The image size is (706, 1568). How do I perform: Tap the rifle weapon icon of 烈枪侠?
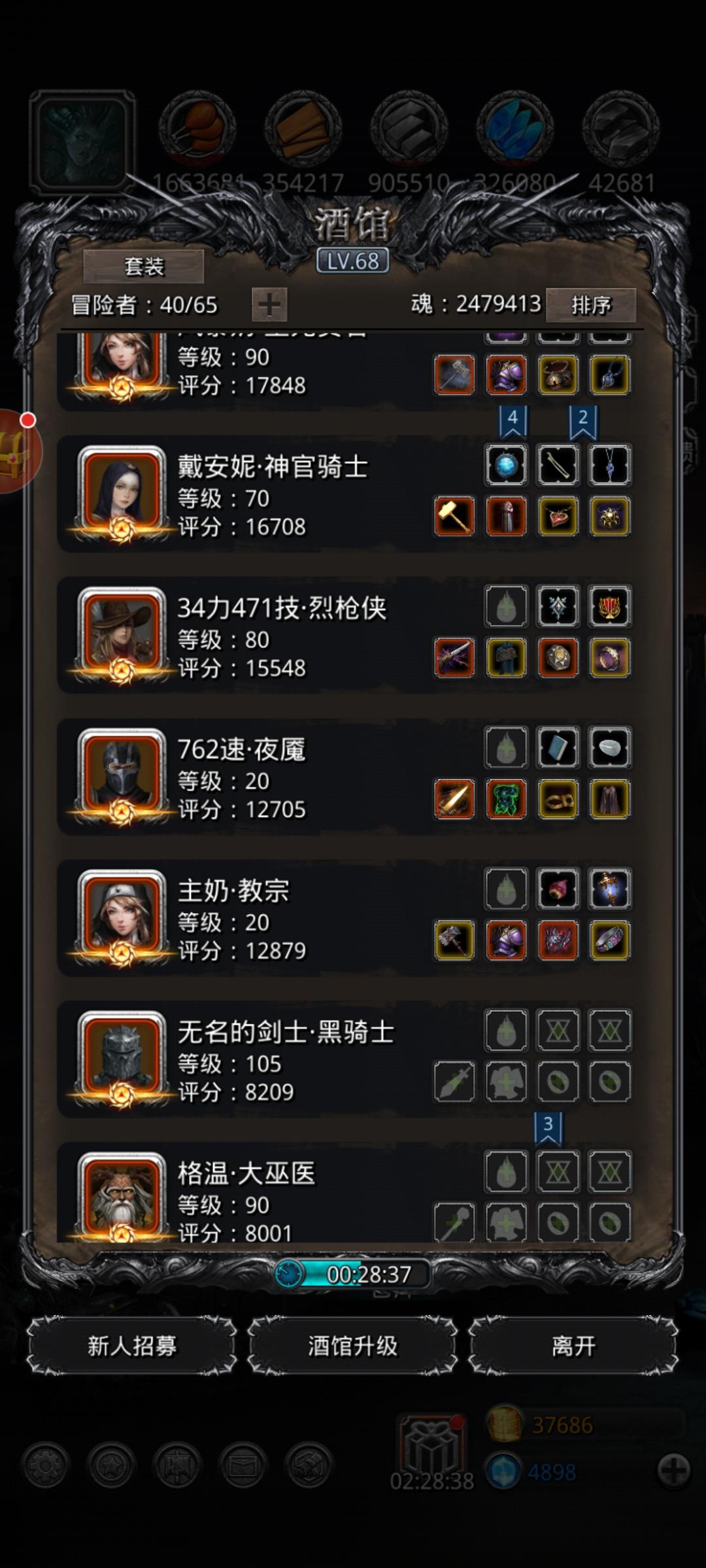pos(454,658)
